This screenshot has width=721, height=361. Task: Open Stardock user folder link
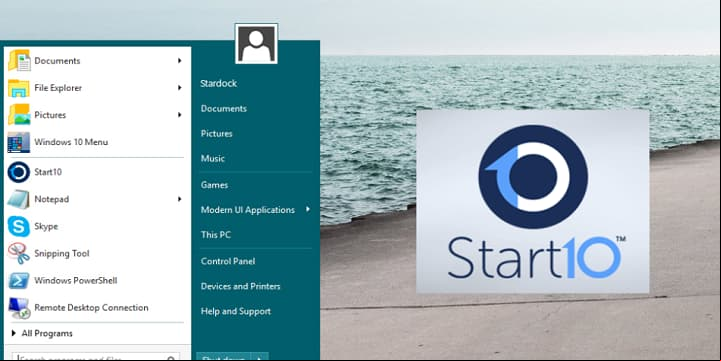(x=218, y=84)
